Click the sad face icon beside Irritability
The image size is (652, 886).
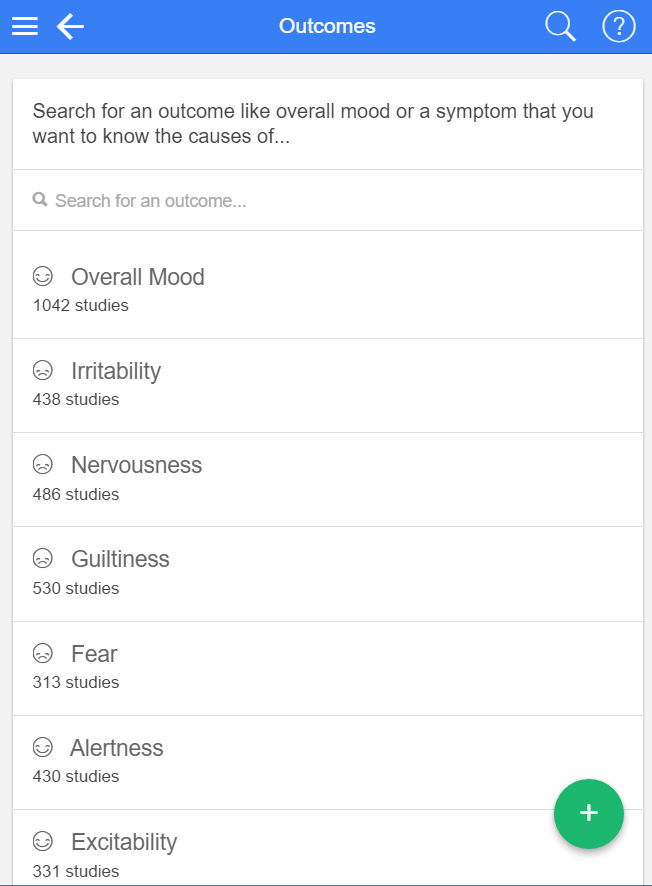pos(42,371)
